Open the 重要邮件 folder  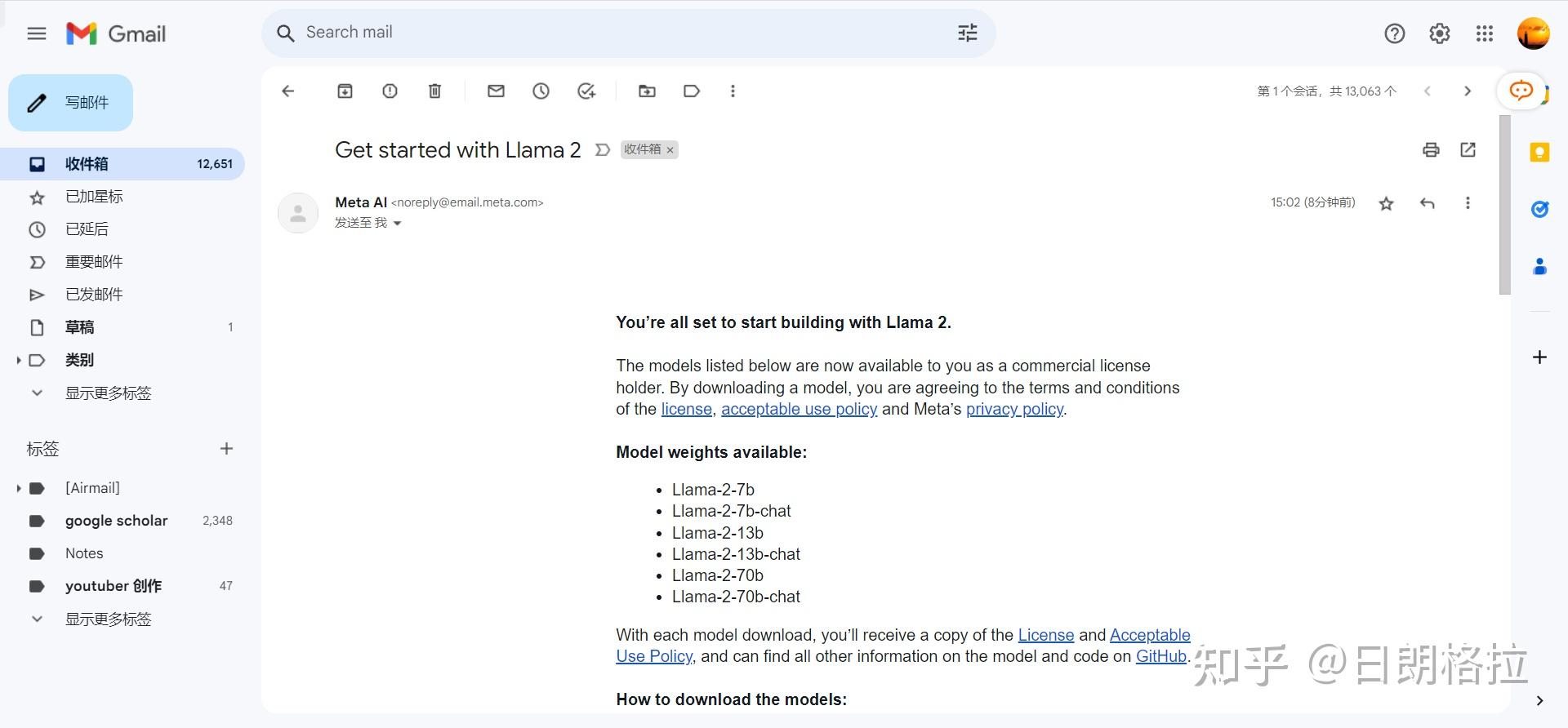click(x=122, y=262)
